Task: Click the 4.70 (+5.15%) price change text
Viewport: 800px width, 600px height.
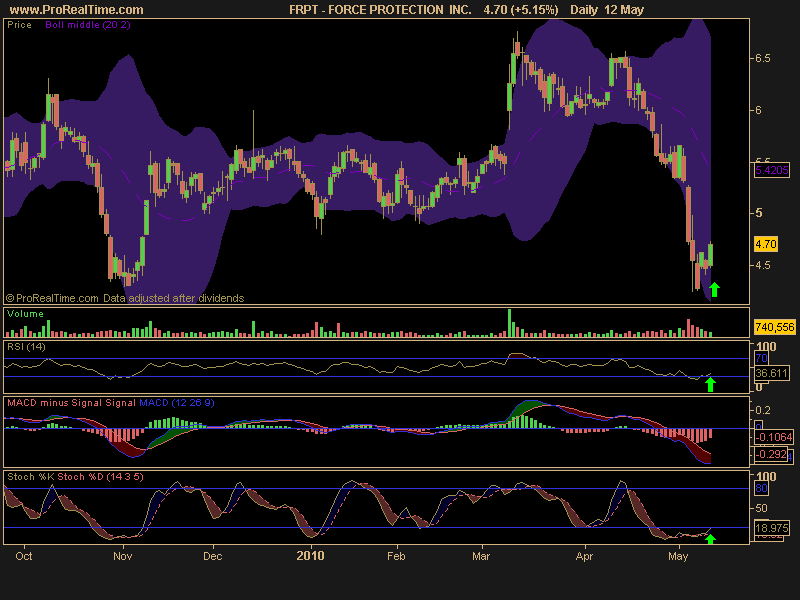Action: pyautogui.click(x=521, y=10)
